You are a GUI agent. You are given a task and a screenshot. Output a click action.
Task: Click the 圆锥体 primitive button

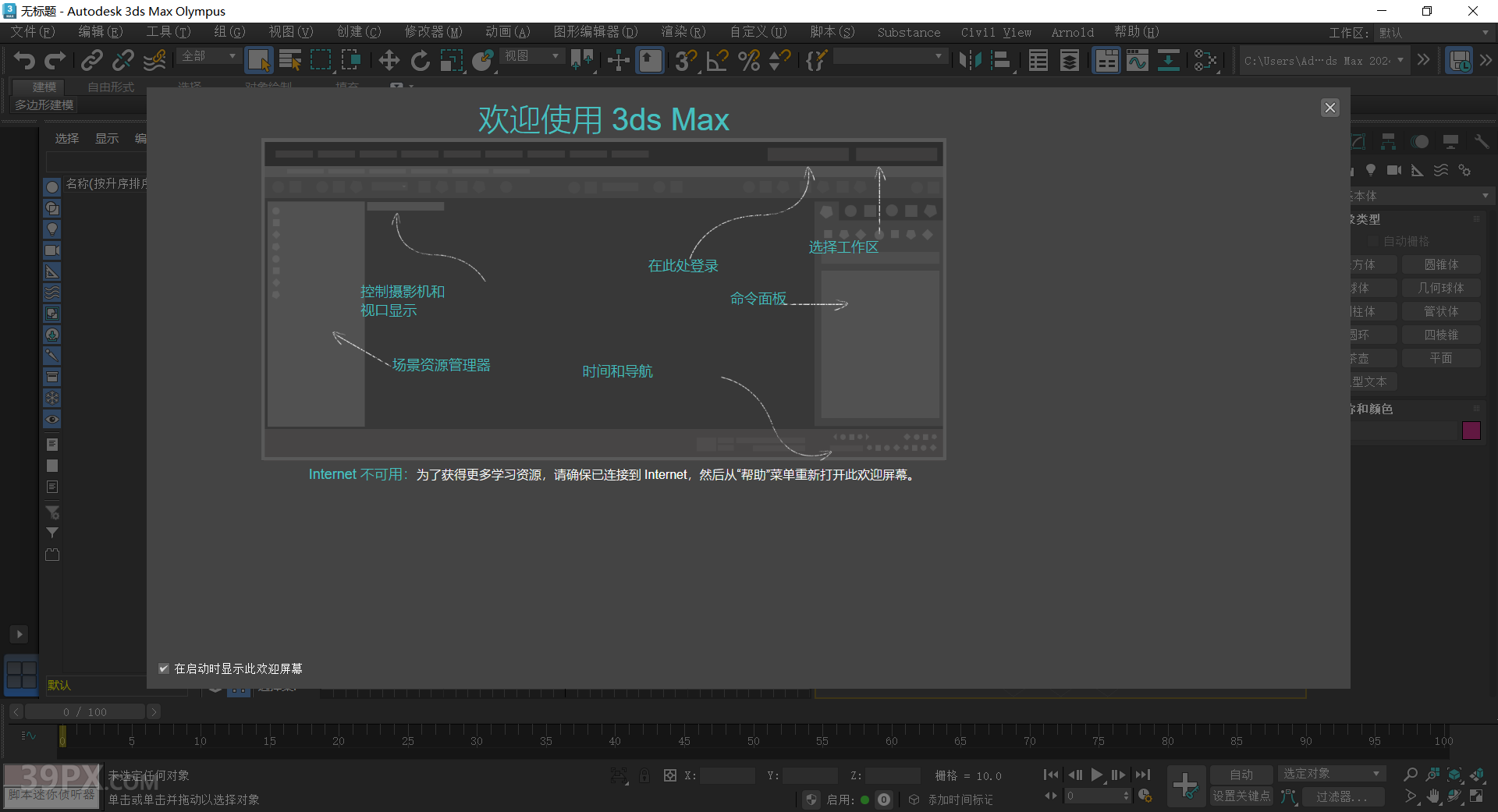pos(1441,264)
